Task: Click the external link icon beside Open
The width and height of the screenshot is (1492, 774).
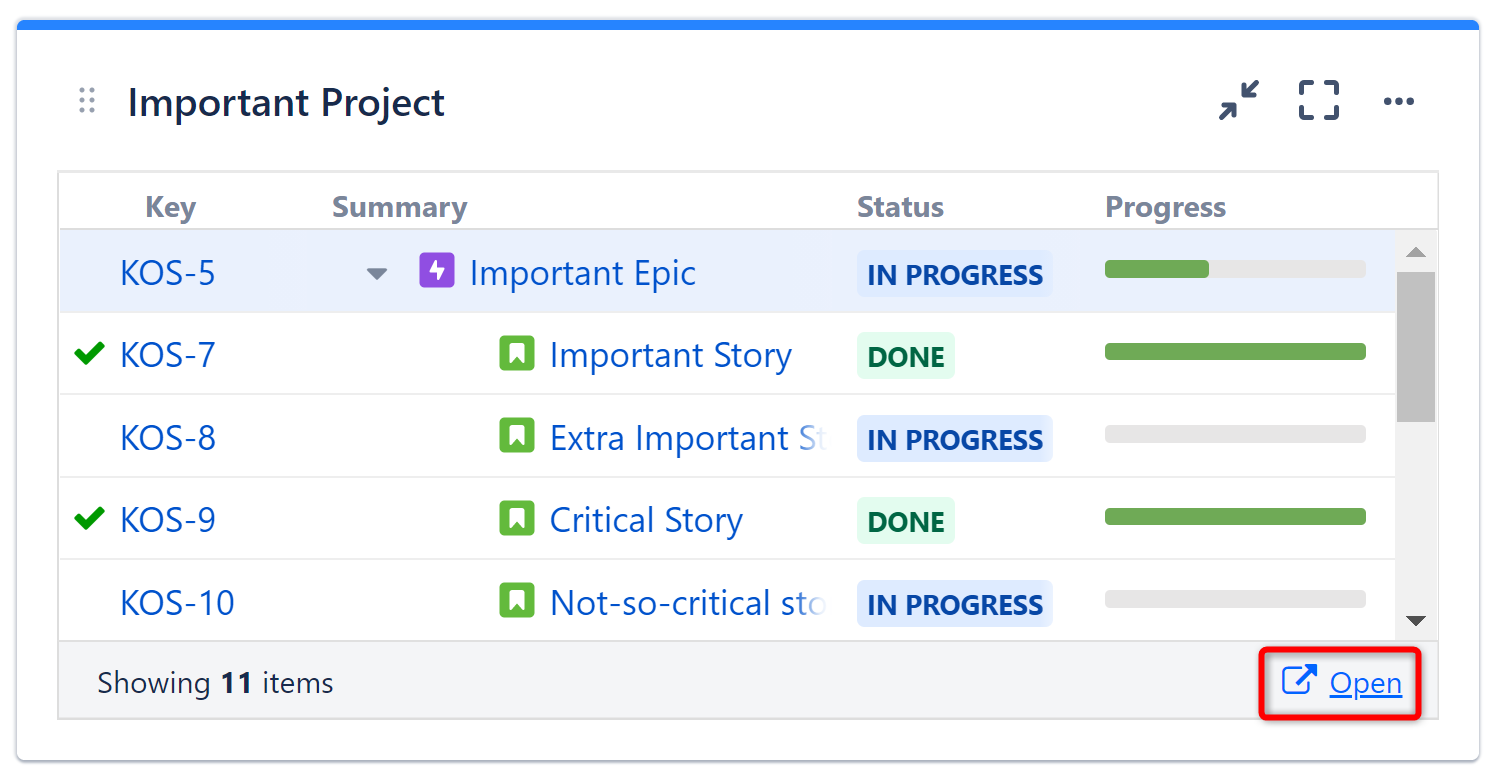Action: (1299, 681)
